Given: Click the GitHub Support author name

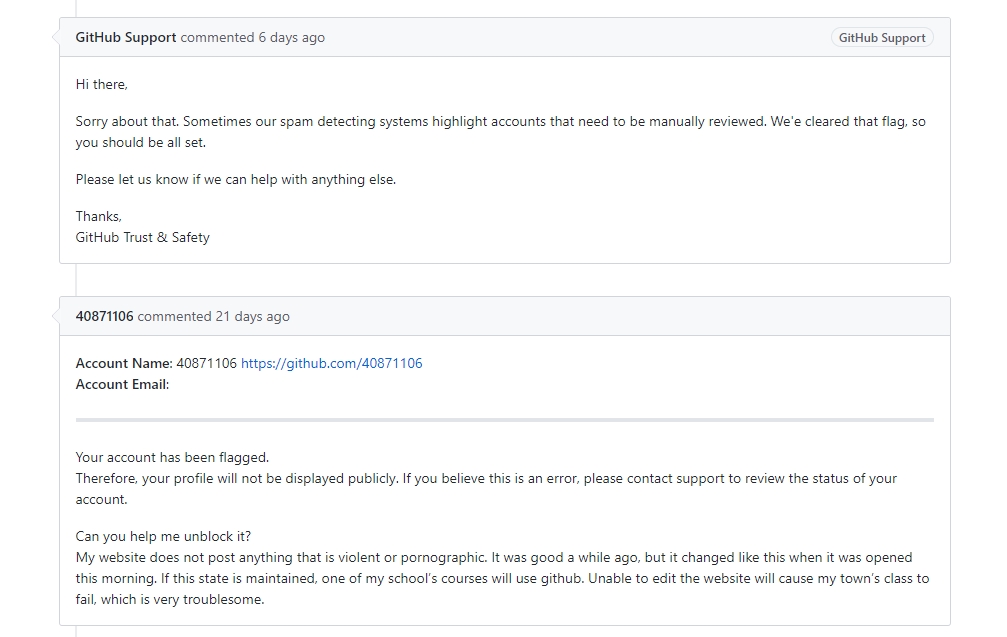Looking at the screenshot, I should (x=126, y=37).
